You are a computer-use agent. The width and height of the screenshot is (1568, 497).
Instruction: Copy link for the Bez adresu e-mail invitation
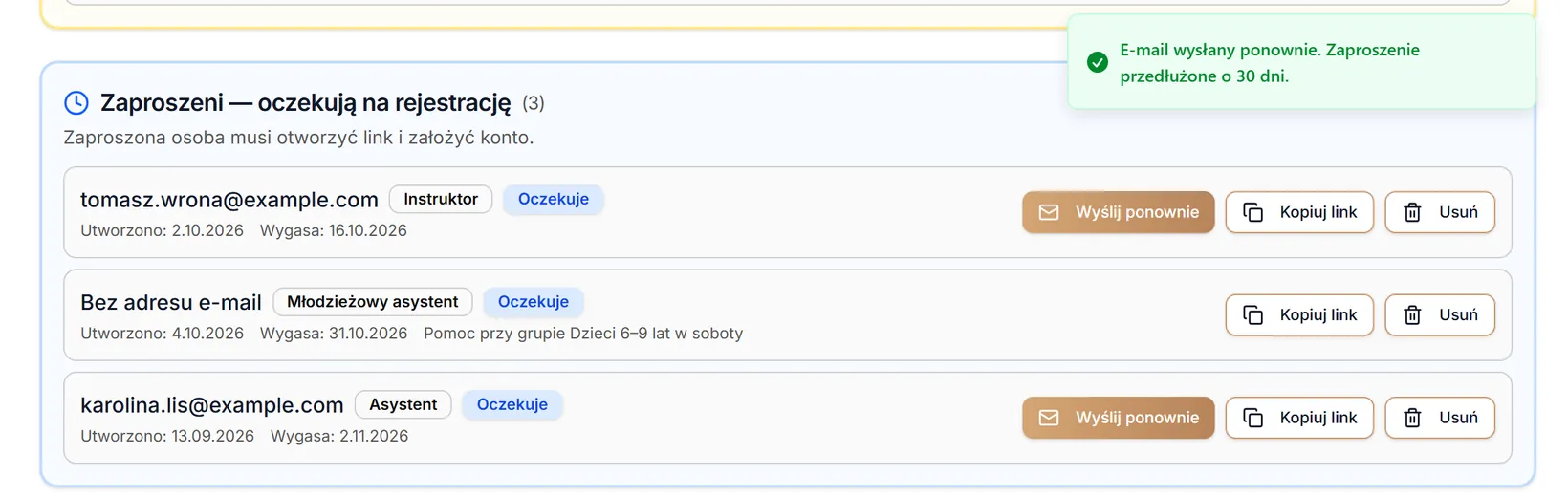coord(1299,314)
